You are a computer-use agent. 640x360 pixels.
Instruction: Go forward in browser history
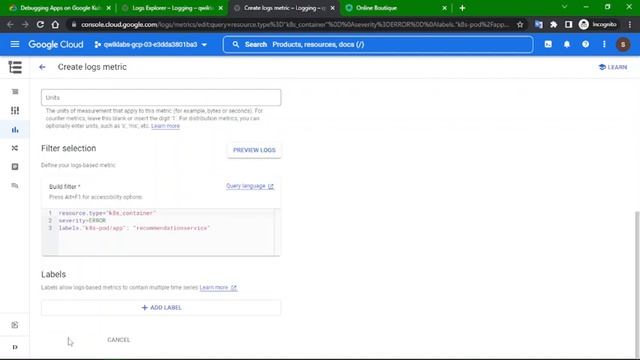(25, 24)
